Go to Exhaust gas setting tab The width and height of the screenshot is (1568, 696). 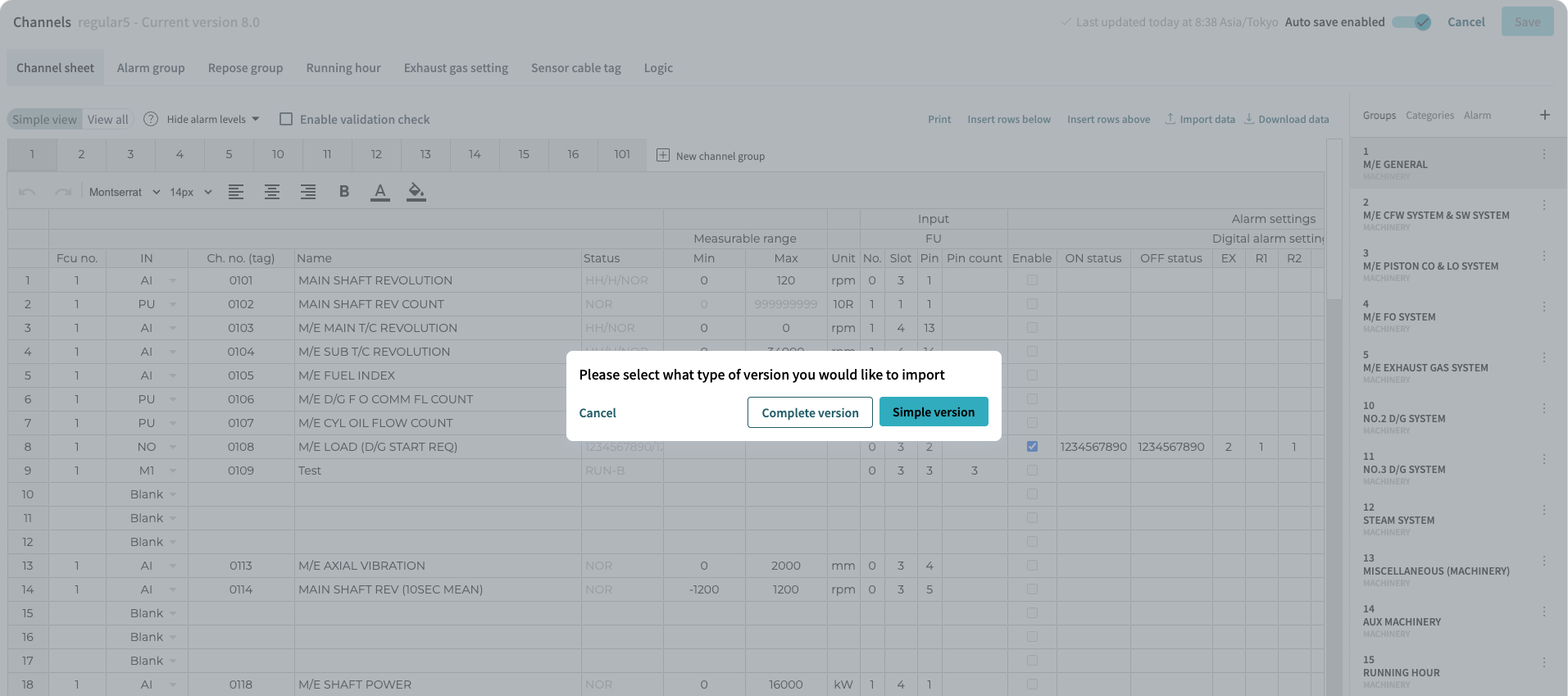[x=456, y=68]
